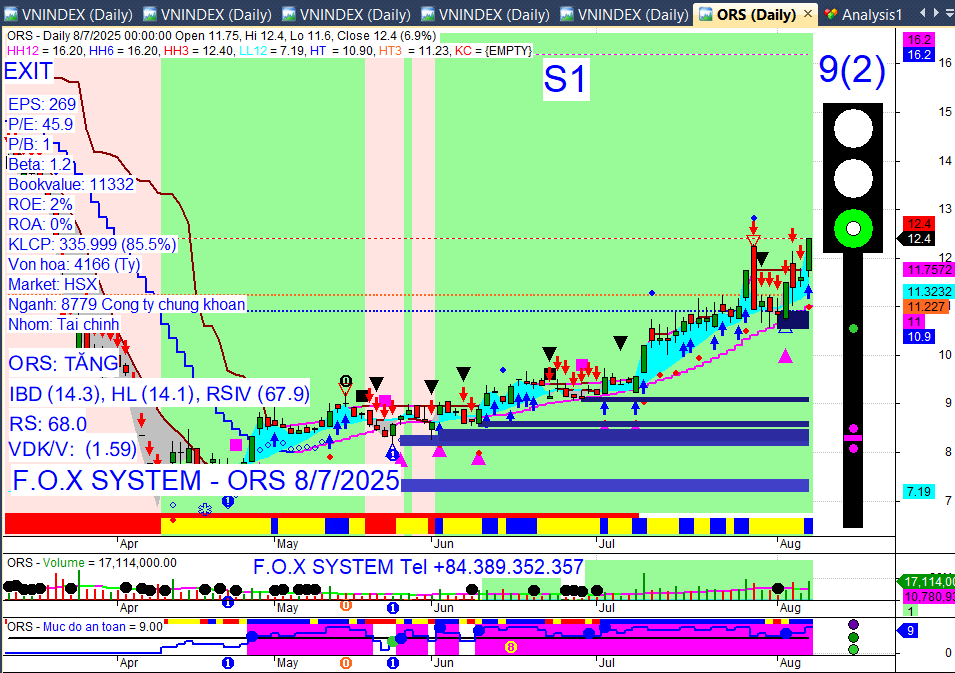Click the ORS (Daily) tab chart icon
Viewport: 955px width, 673px height.
(705, 14)
